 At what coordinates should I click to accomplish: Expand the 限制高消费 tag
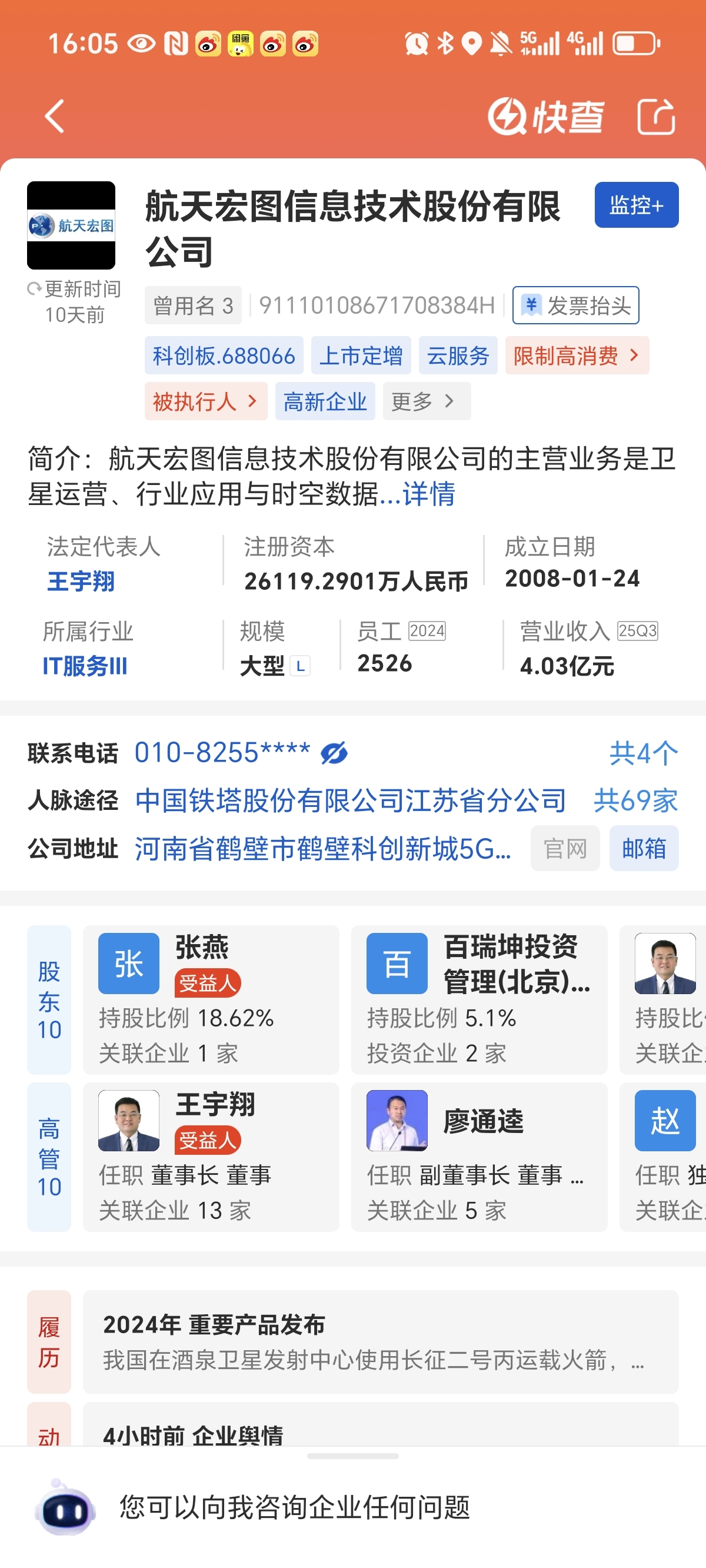pos(577,355)
